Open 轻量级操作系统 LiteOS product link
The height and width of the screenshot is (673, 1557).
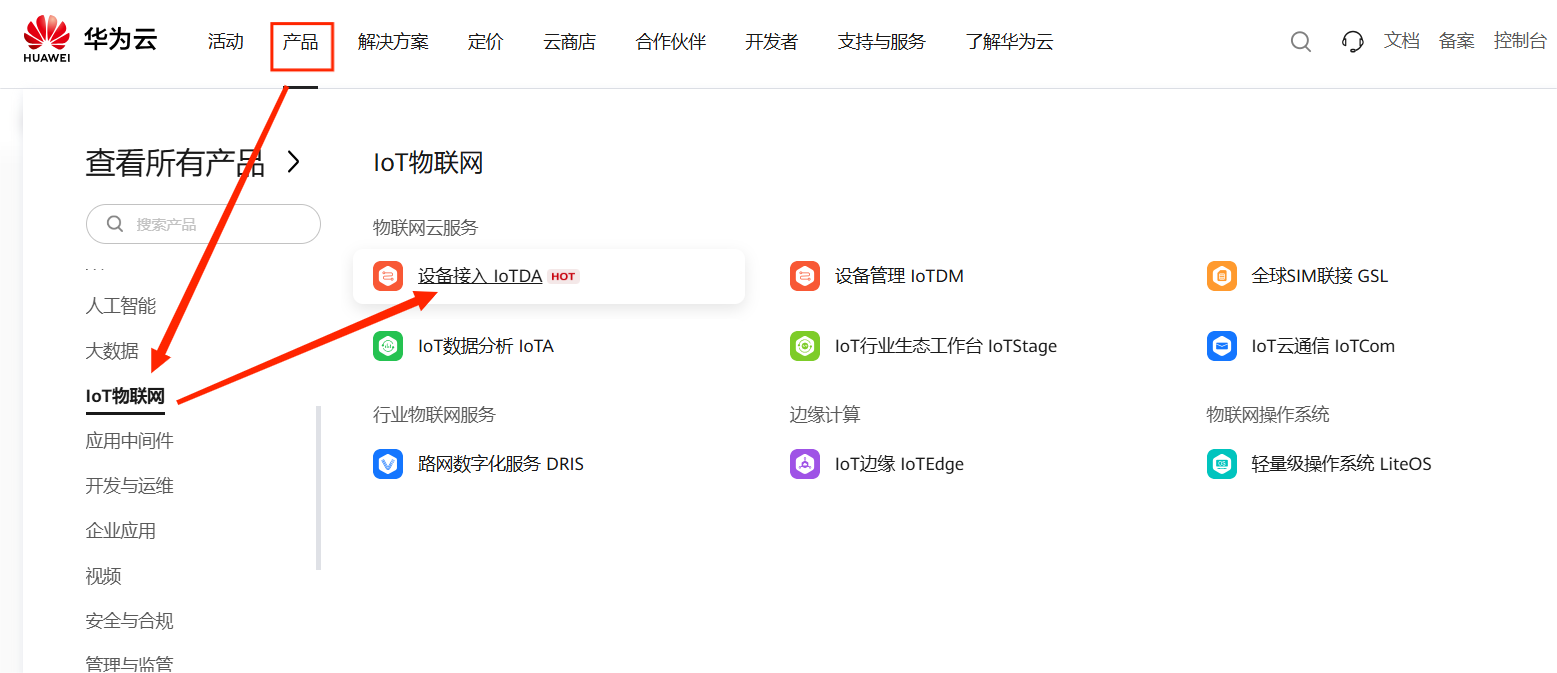click(x=1341, y=464)
